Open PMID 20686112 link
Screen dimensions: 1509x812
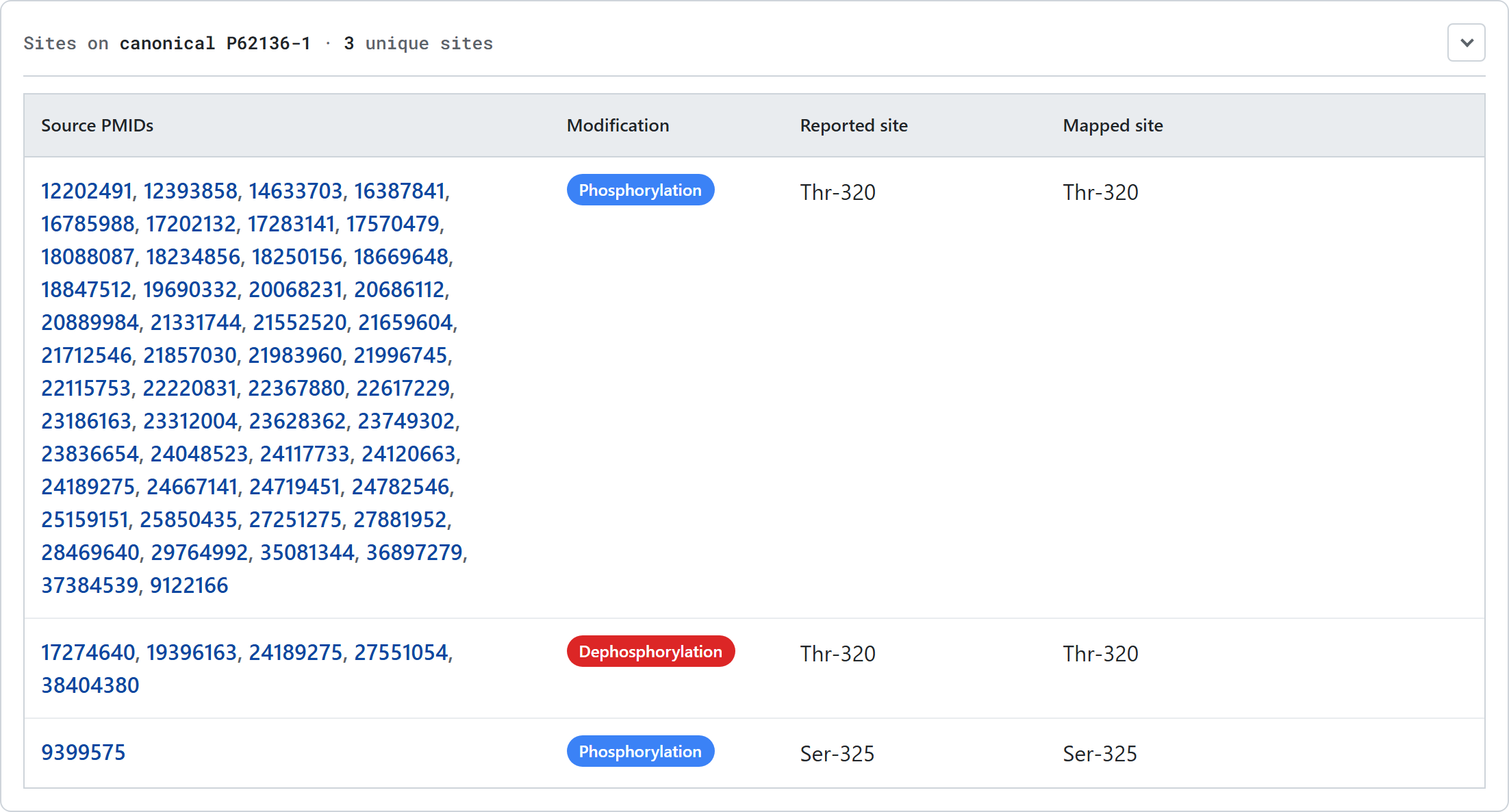point(400,290)
